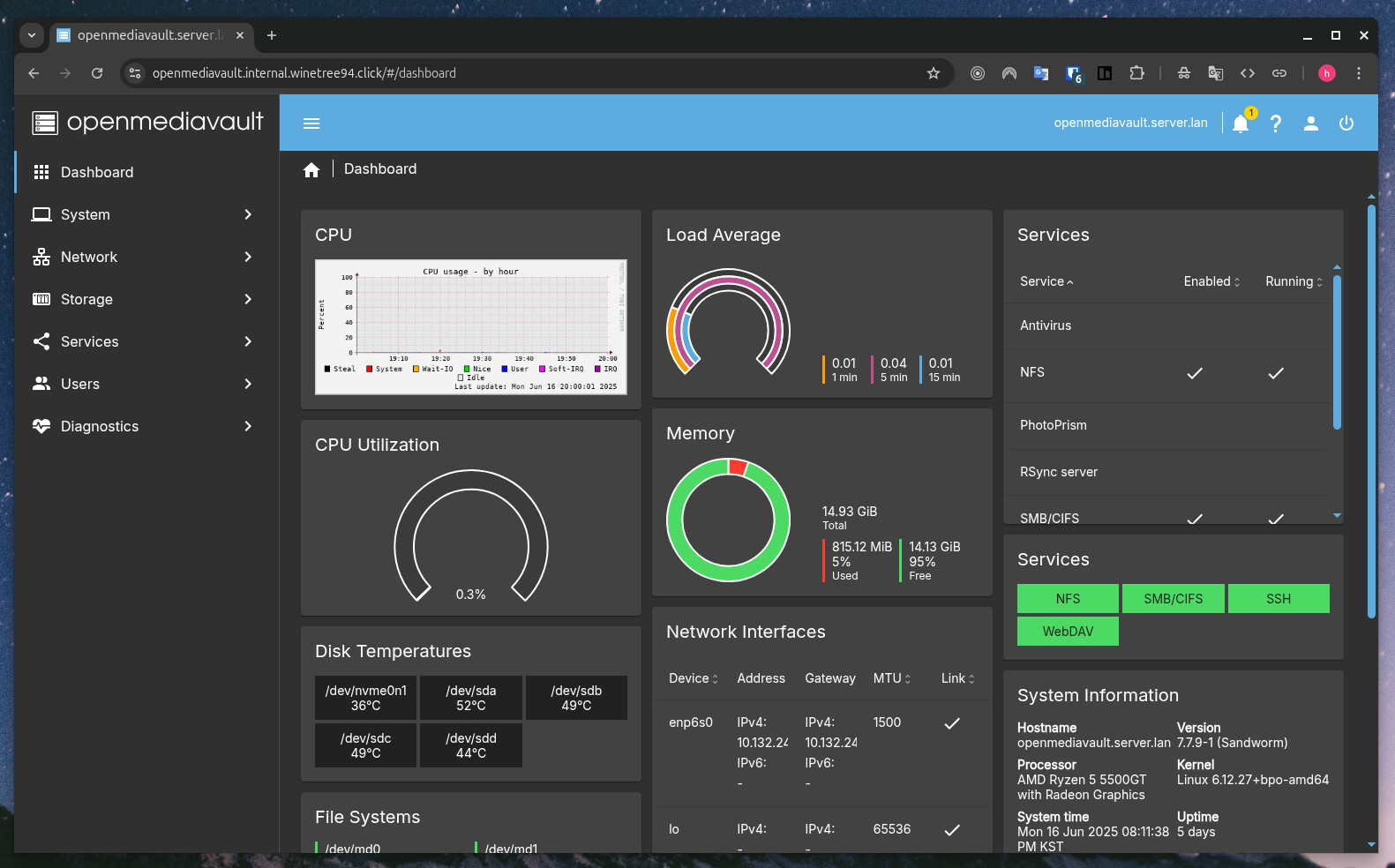This screenshot has height=868, width=1395.
Task: Go home via breadcrumb house icon
Action: [x=311, y=169]
